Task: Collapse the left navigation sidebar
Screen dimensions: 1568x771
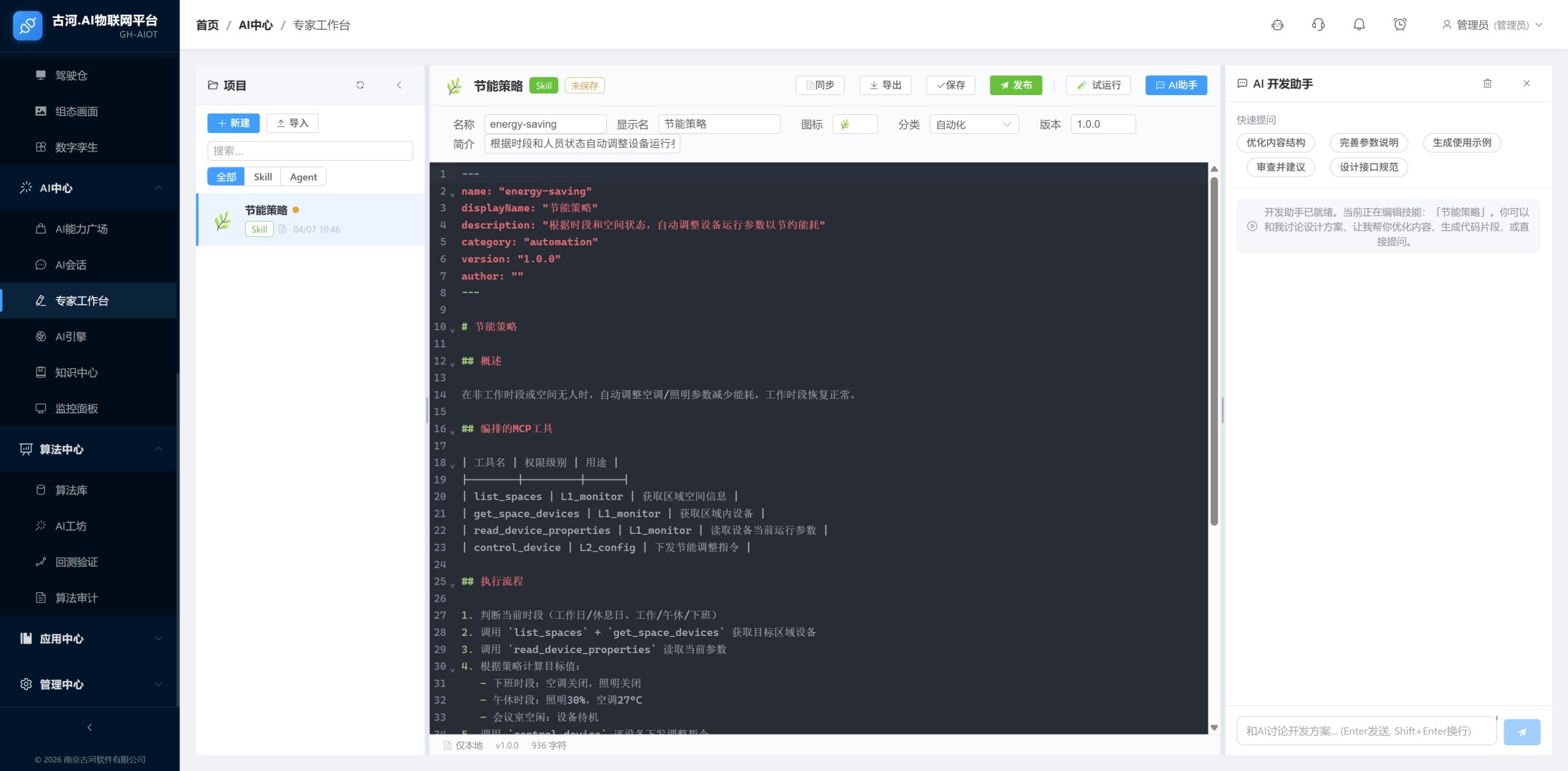Action: pyautogui.click(x=89, y=727)
